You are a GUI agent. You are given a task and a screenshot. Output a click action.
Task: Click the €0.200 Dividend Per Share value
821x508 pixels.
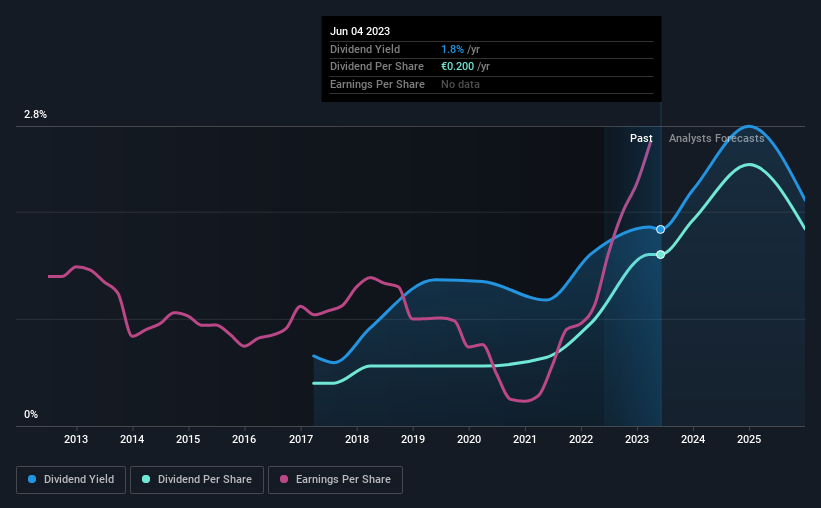(458, 67)
